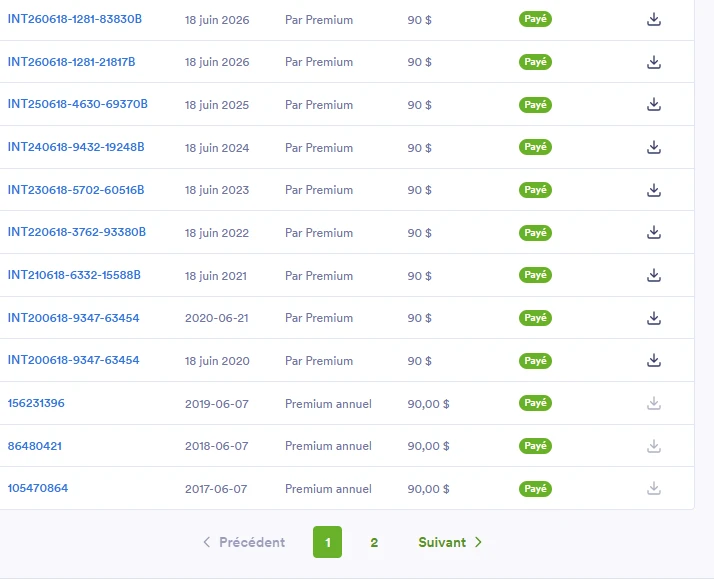Go to next page with Suivant
The width and height of the screenshot is (714, 579).
(450, 542)
